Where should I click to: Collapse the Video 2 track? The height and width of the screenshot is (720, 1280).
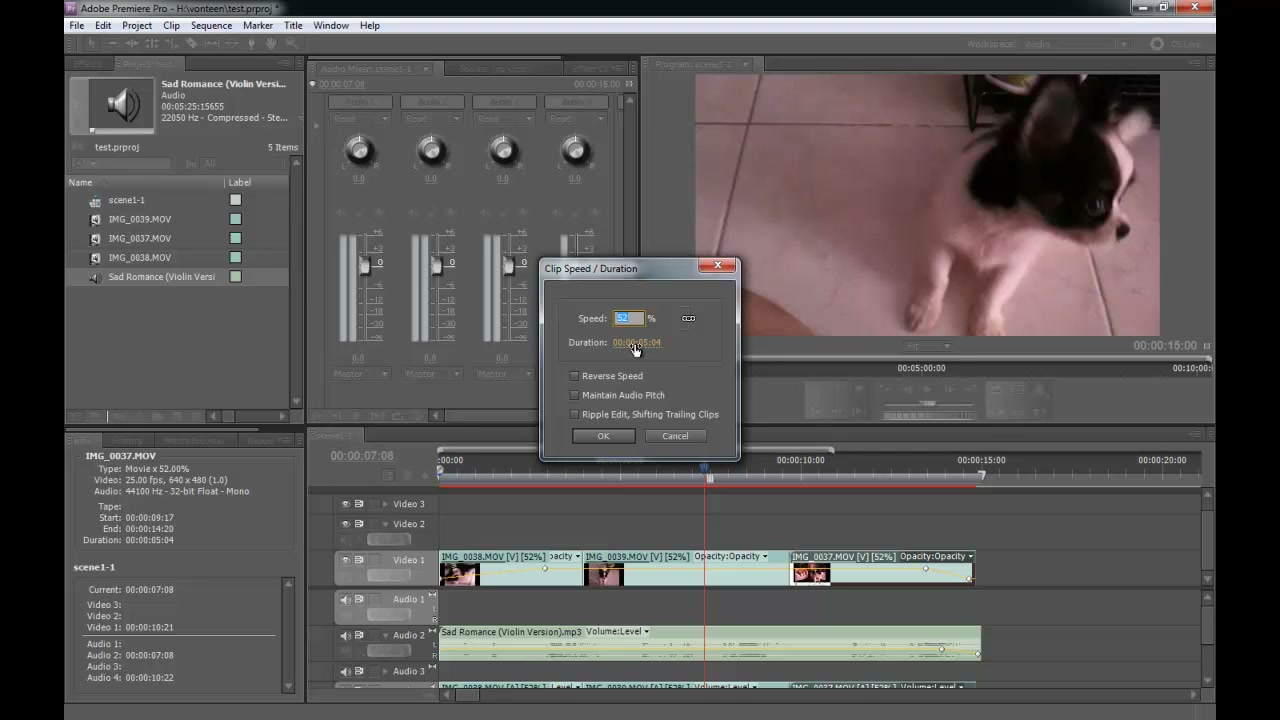[x=385, y=524]
